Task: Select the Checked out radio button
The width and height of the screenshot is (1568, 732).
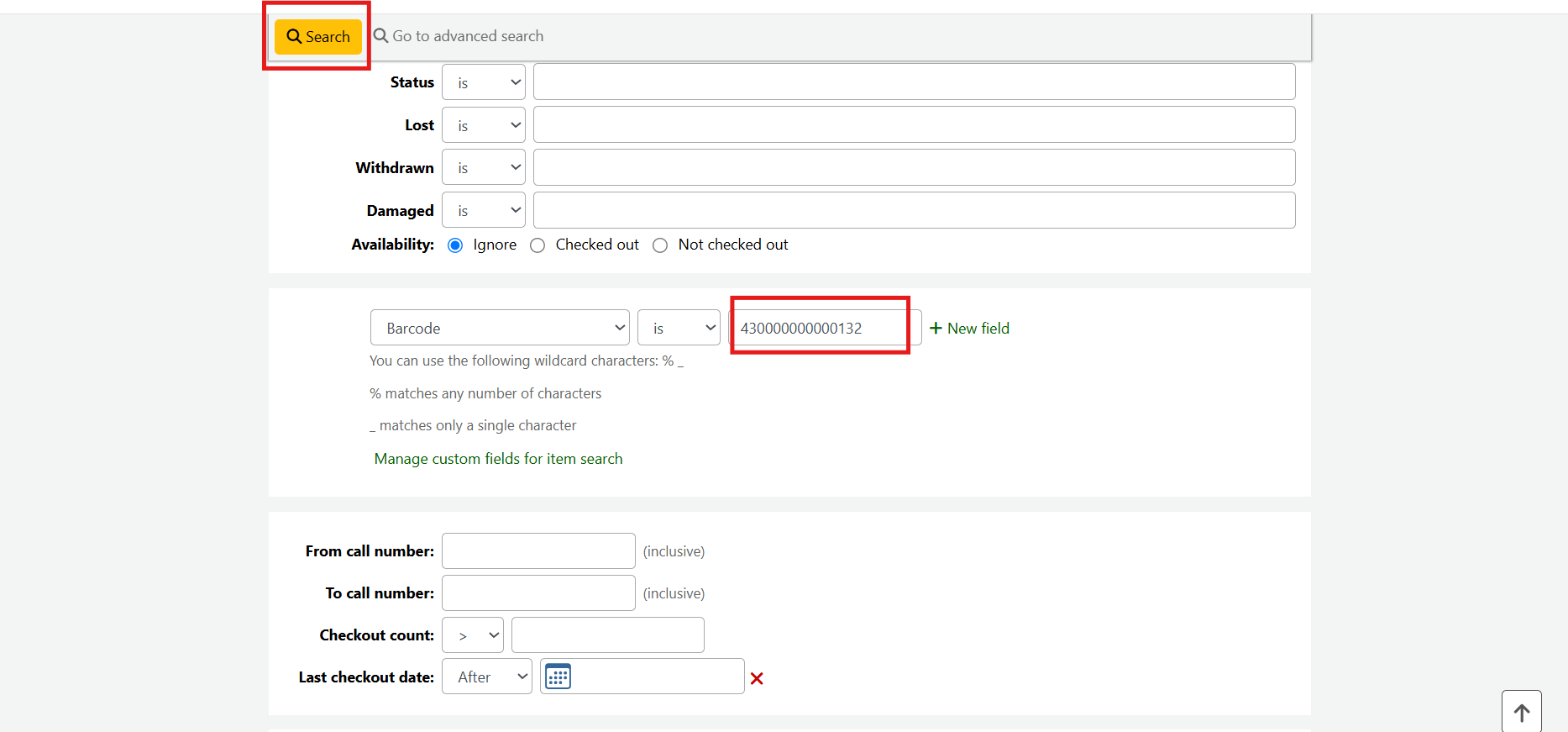Action: click(x=538, y=245)
